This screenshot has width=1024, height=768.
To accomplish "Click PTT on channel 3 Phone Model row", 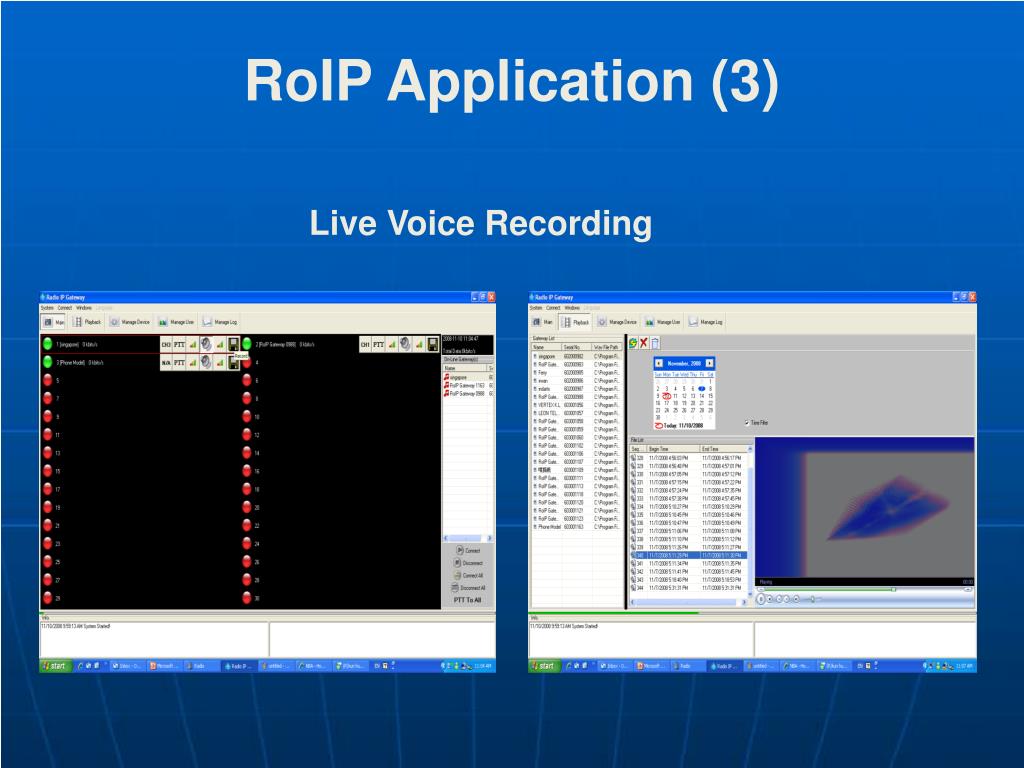I will (x=179, y=362).
